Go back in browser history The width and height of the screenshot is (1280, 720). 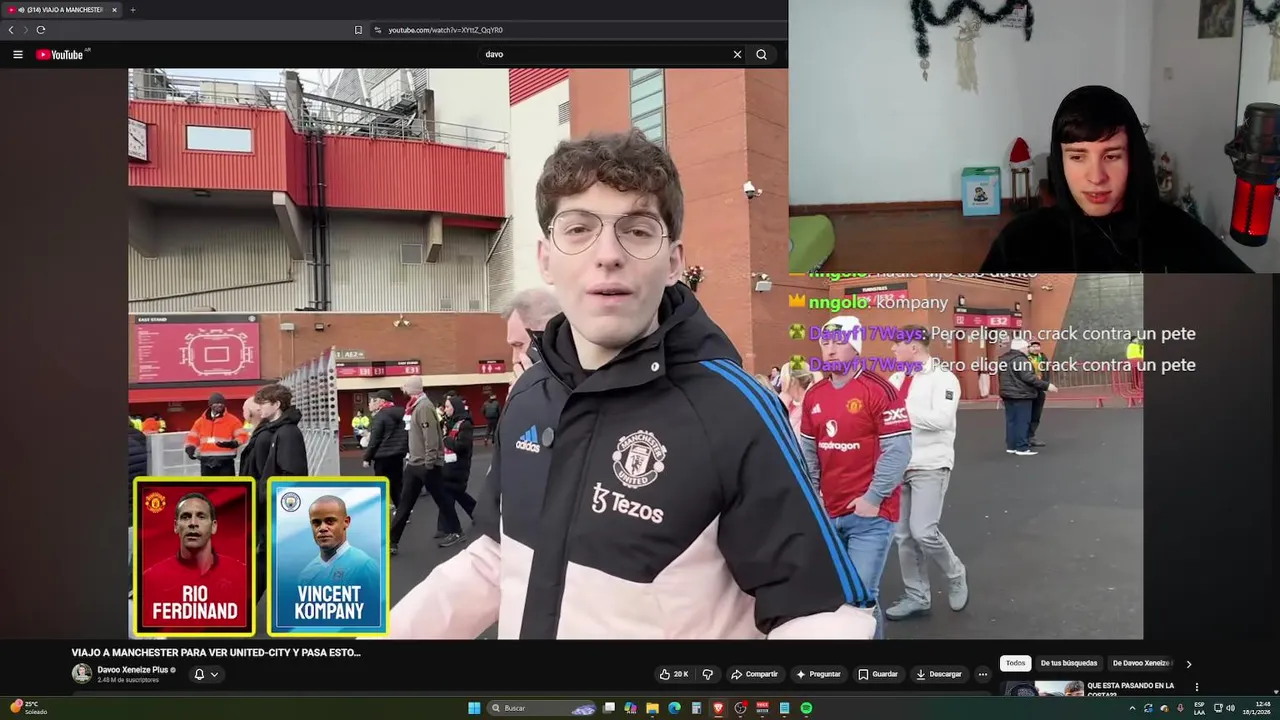11,30
